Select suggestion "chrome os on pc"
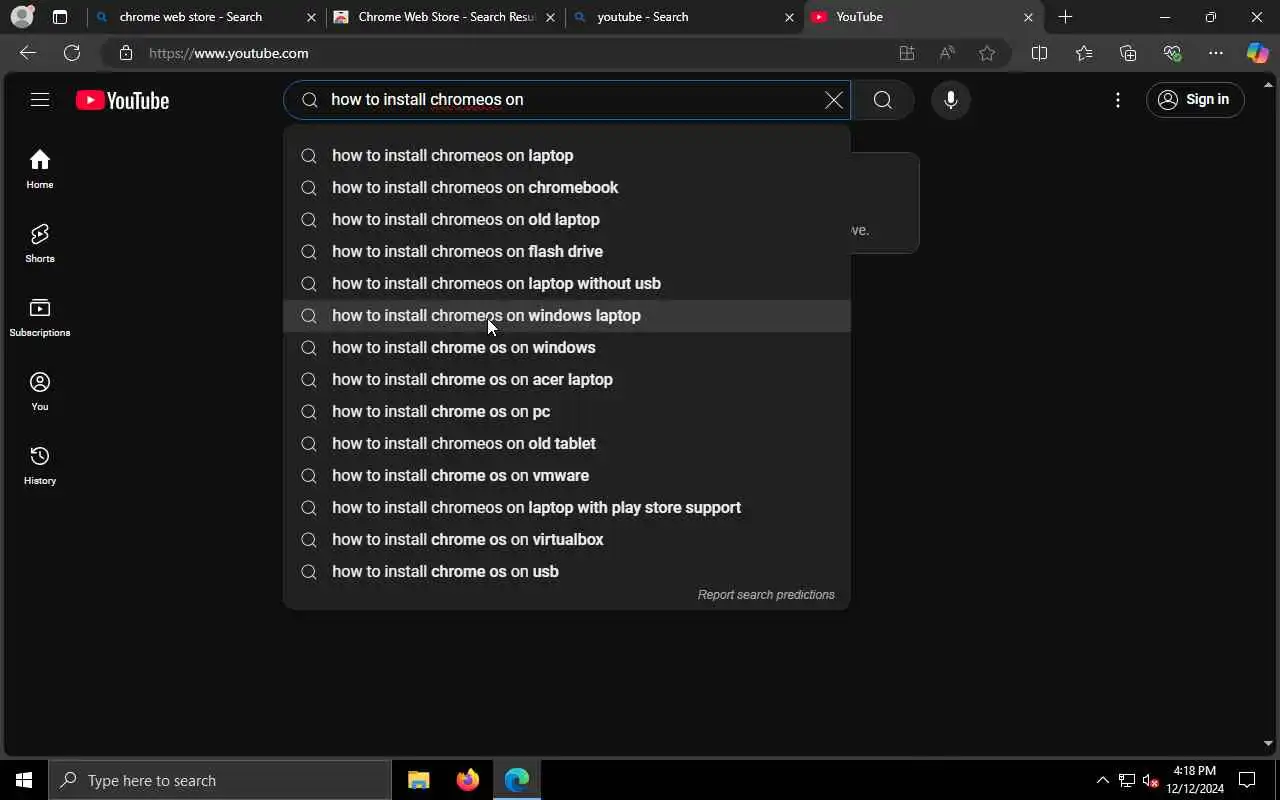Screen dimensions: 1280x800 click(x=567, y=411)
